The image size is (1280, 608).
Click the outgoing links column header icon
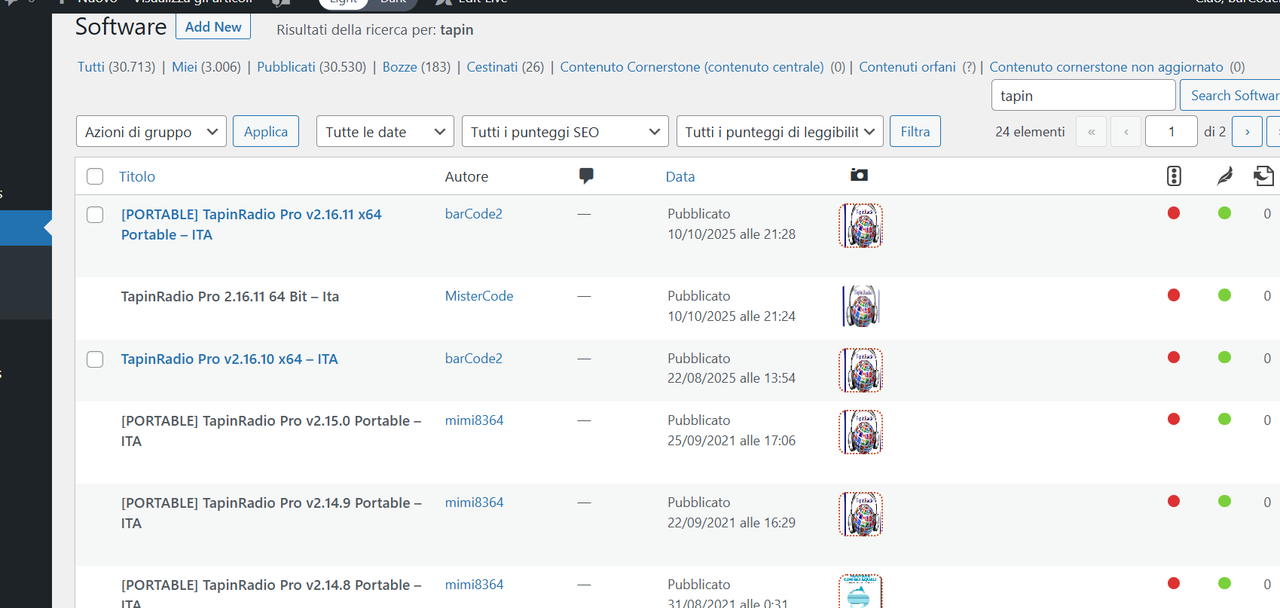1264,176
